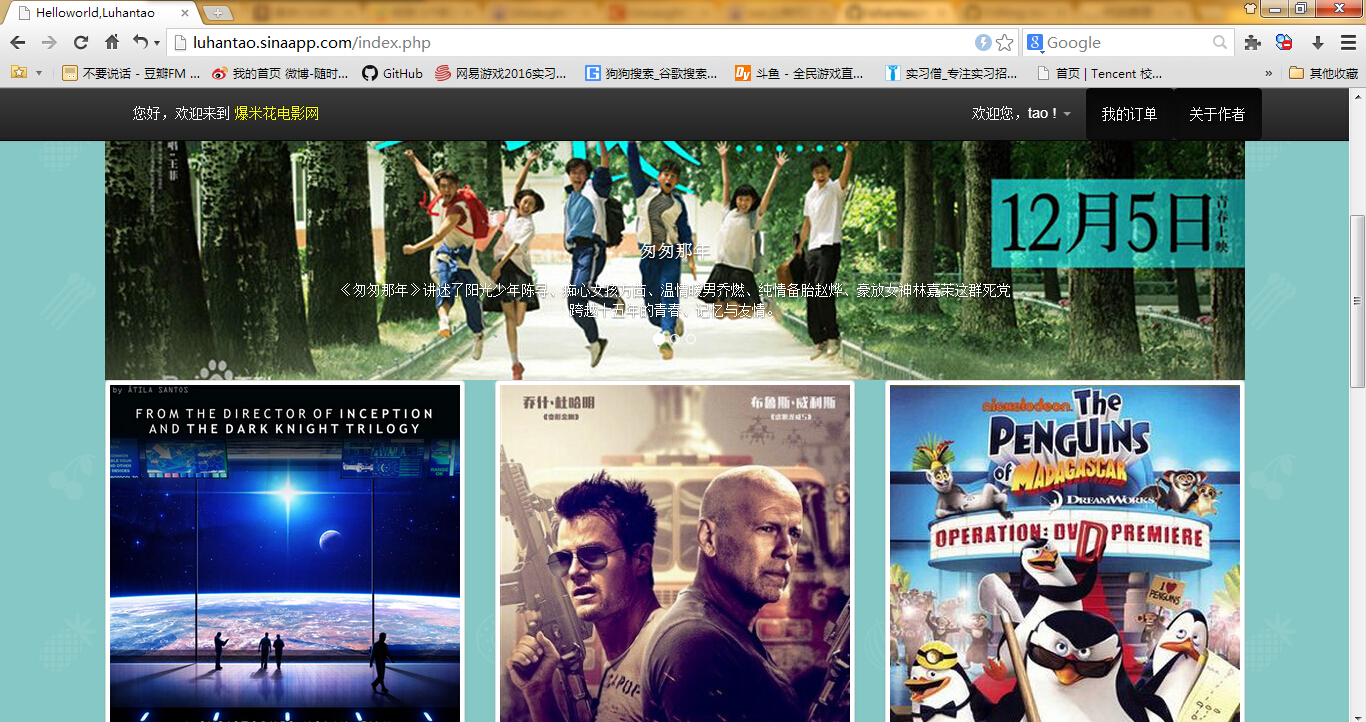Open the GitHub bookmark
This screenshot has height=722, width=1366.
pyautogui.click(x=393, y=73)
